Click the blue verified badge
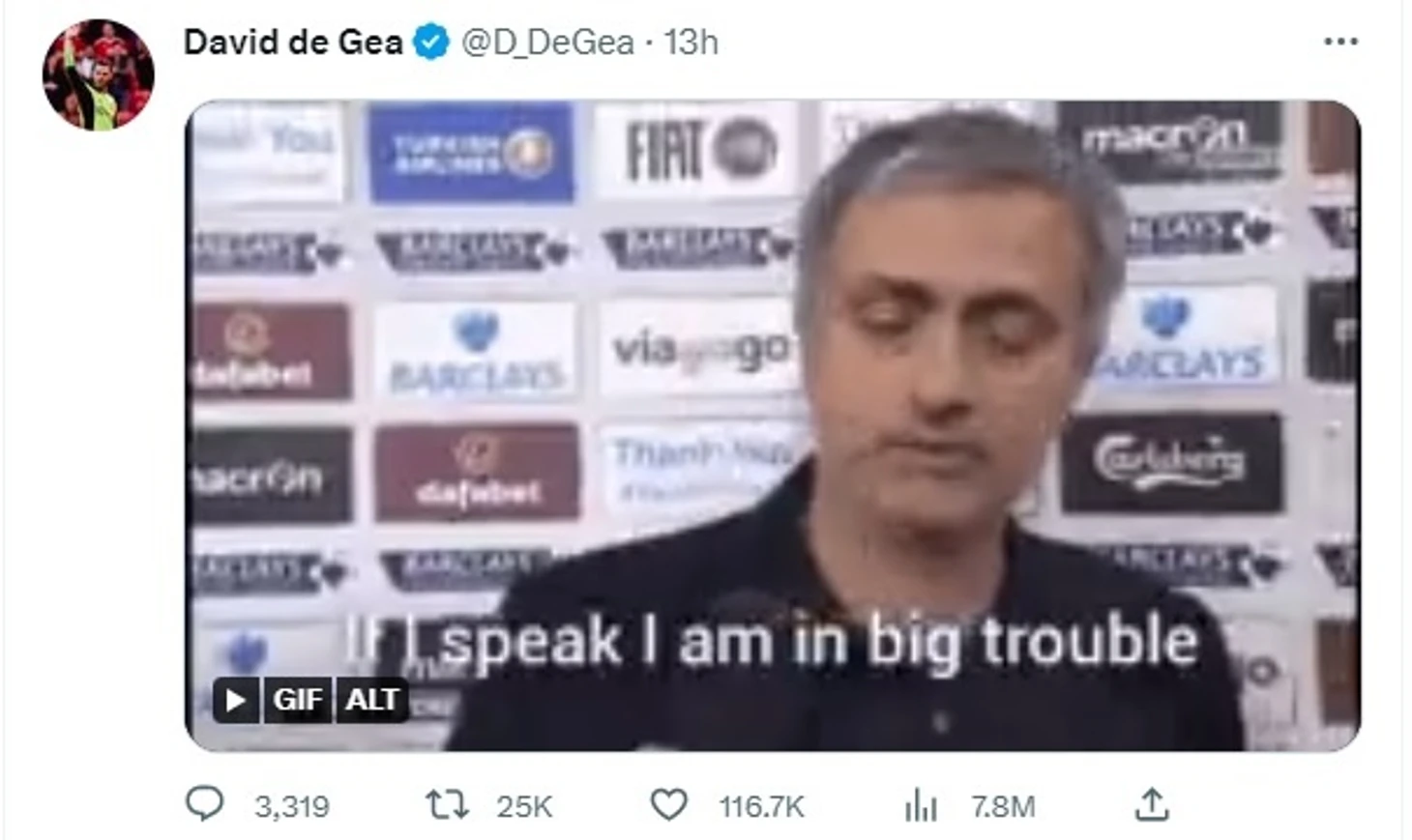 coord(431,43)
